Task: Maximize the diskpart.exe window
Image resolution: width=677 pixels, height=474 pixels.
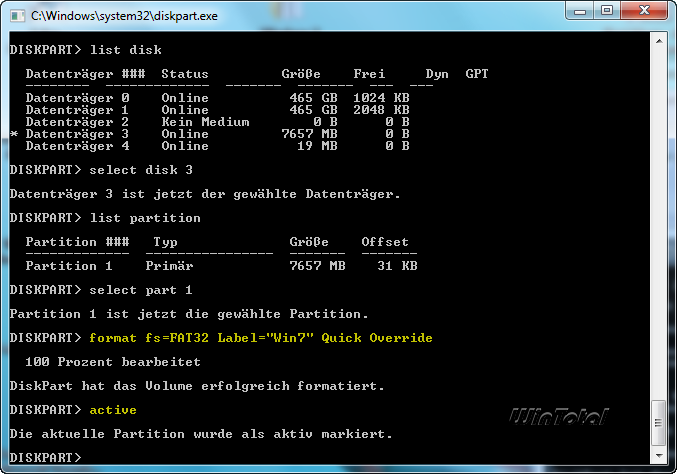Action: [607, 11]
